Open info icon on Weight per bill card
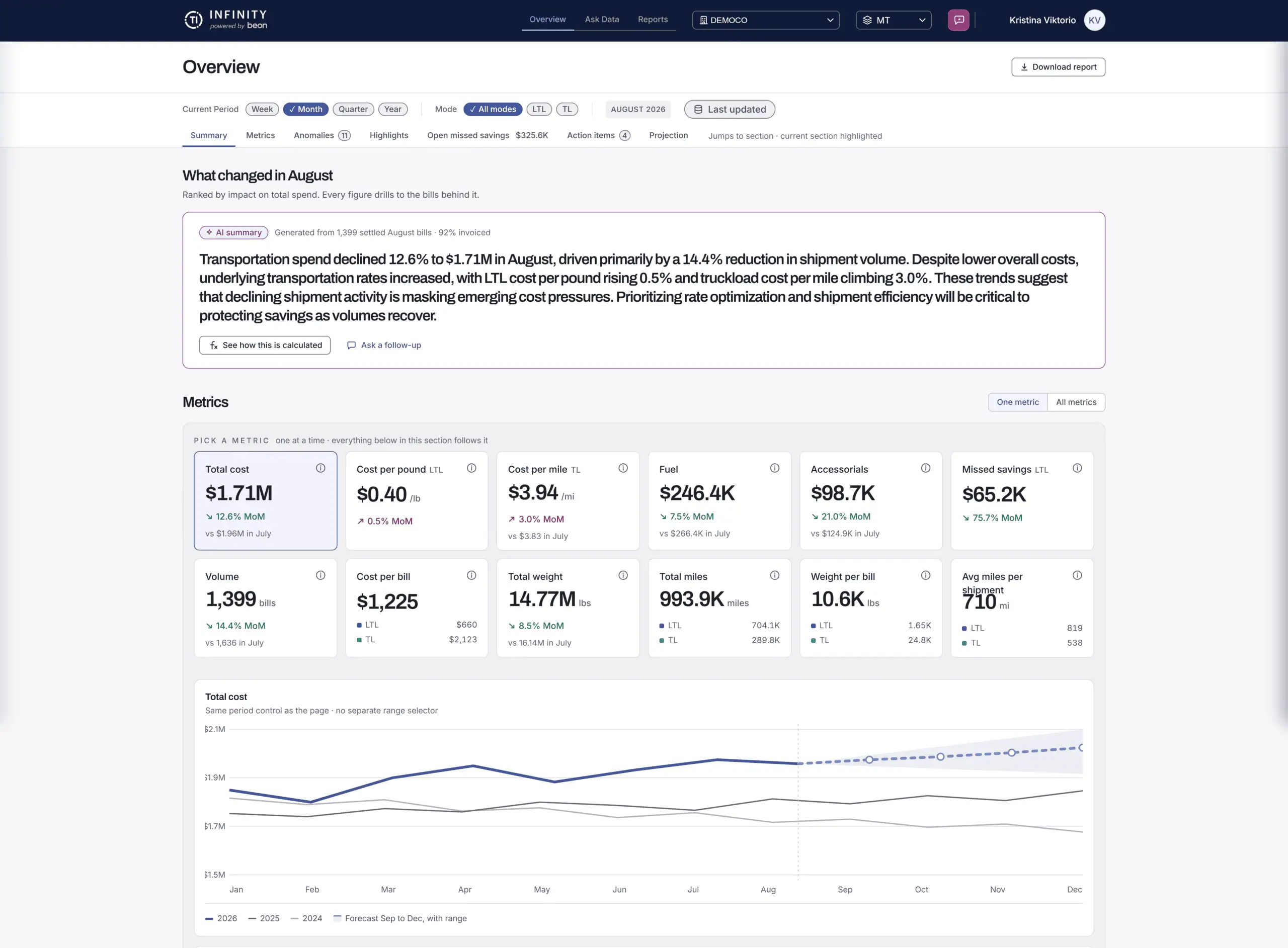 coord(925,575)
